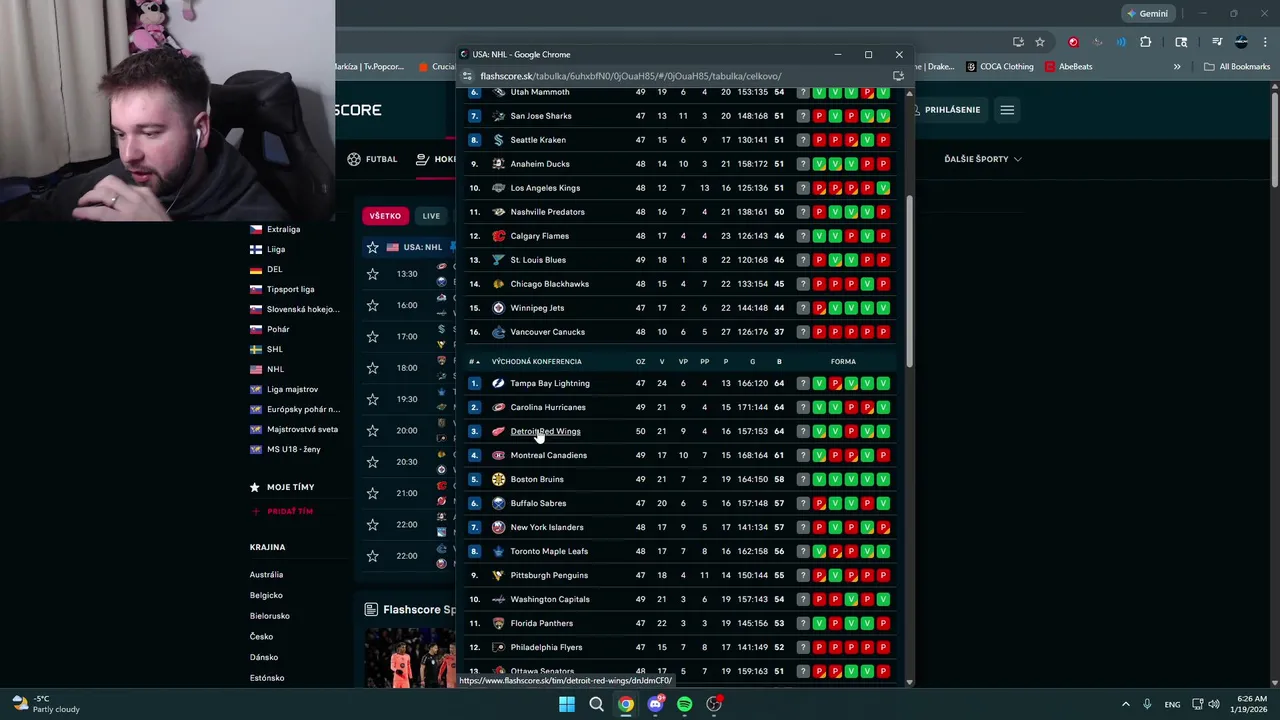Open Extraliga in the left sidebar
The height and width of the screenshot is (720, 1280).
[283, 229]
